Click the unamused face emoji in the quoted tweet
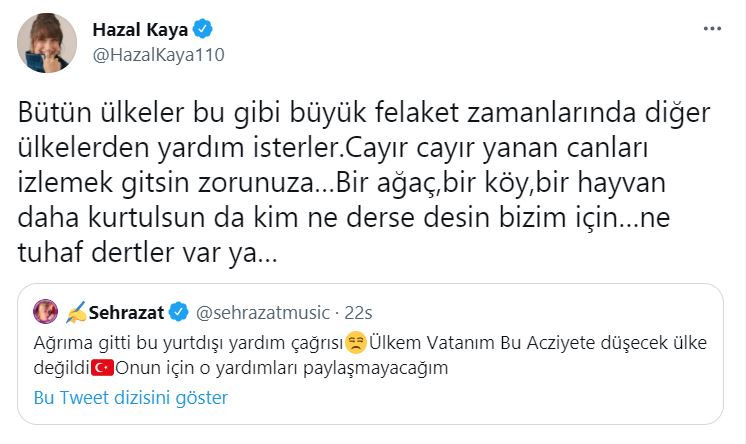The width and height of the screenshot is (746, 444). [355, 343]
